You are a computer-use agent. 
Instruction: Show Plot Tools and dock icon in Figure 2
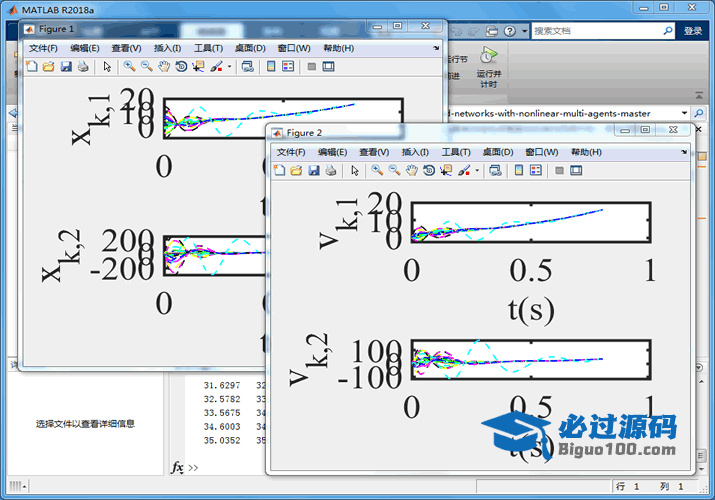(576, 170)
